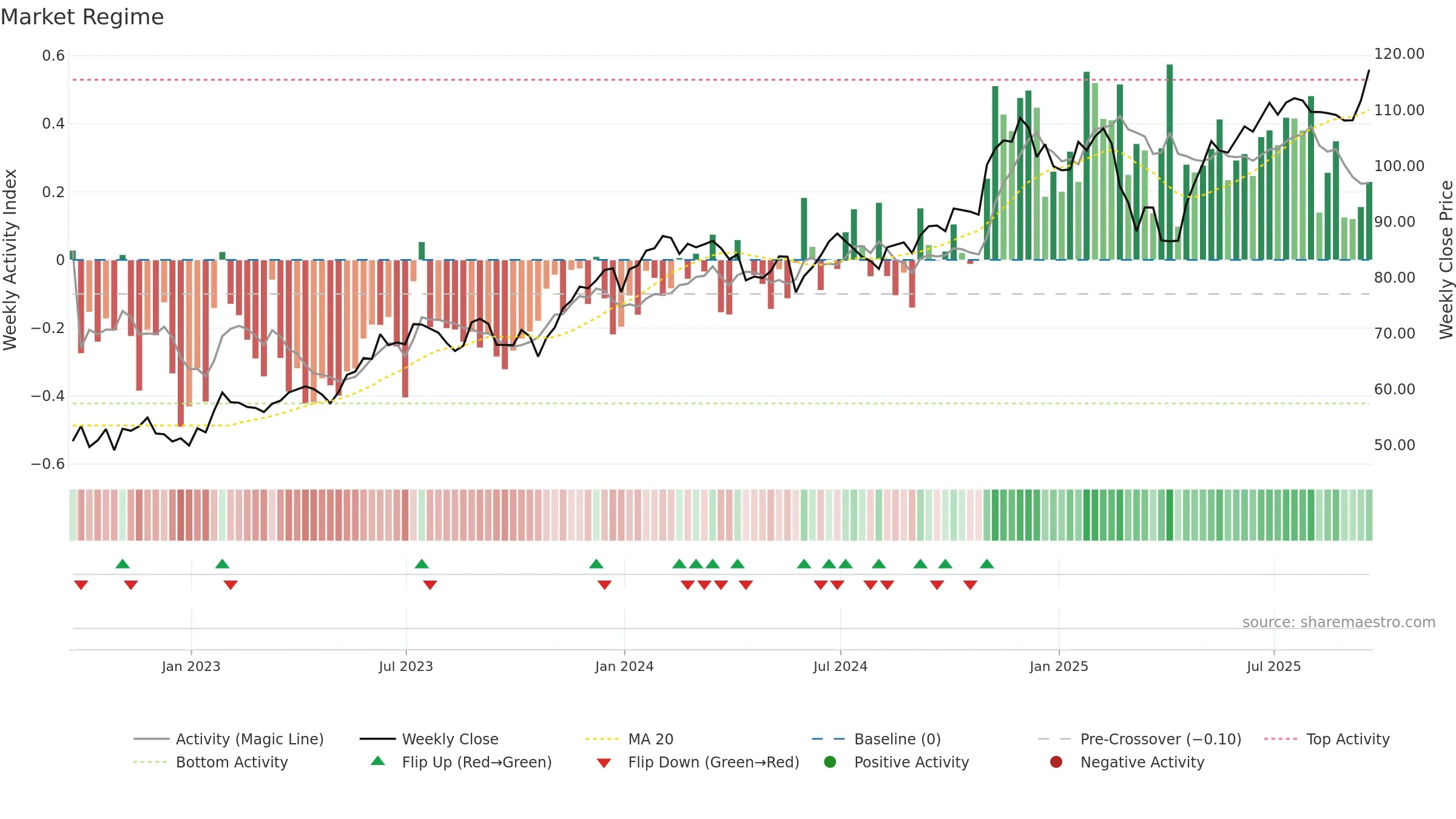This screenshot has width=1456, height=819.
Task: Toggle the Baseline (0) legend entry
Action: (876, 739)
